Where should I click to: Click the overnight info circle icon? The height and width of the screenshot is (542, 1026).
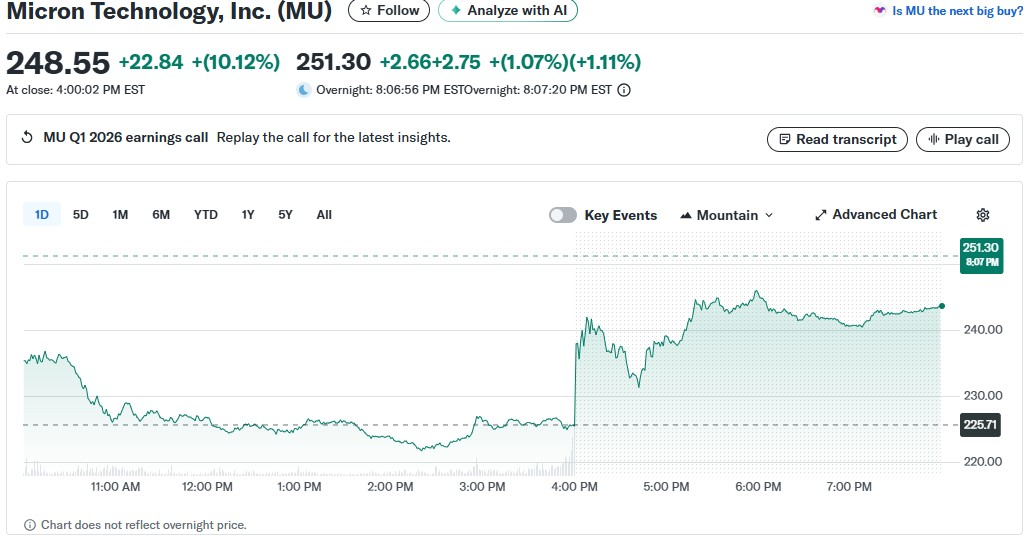624,90
